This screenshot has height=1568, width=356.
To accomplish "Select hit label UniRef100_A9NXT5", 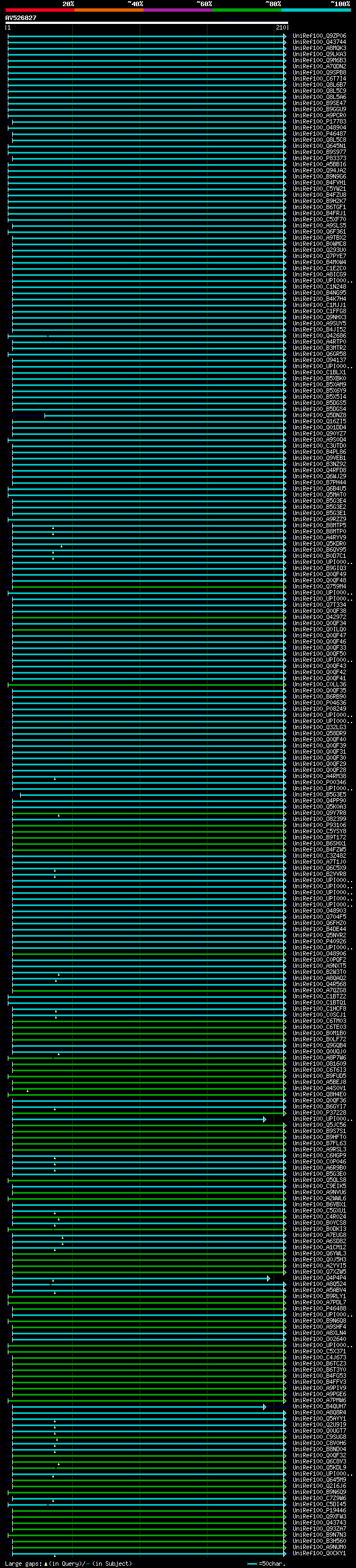I will pos(319,966).
